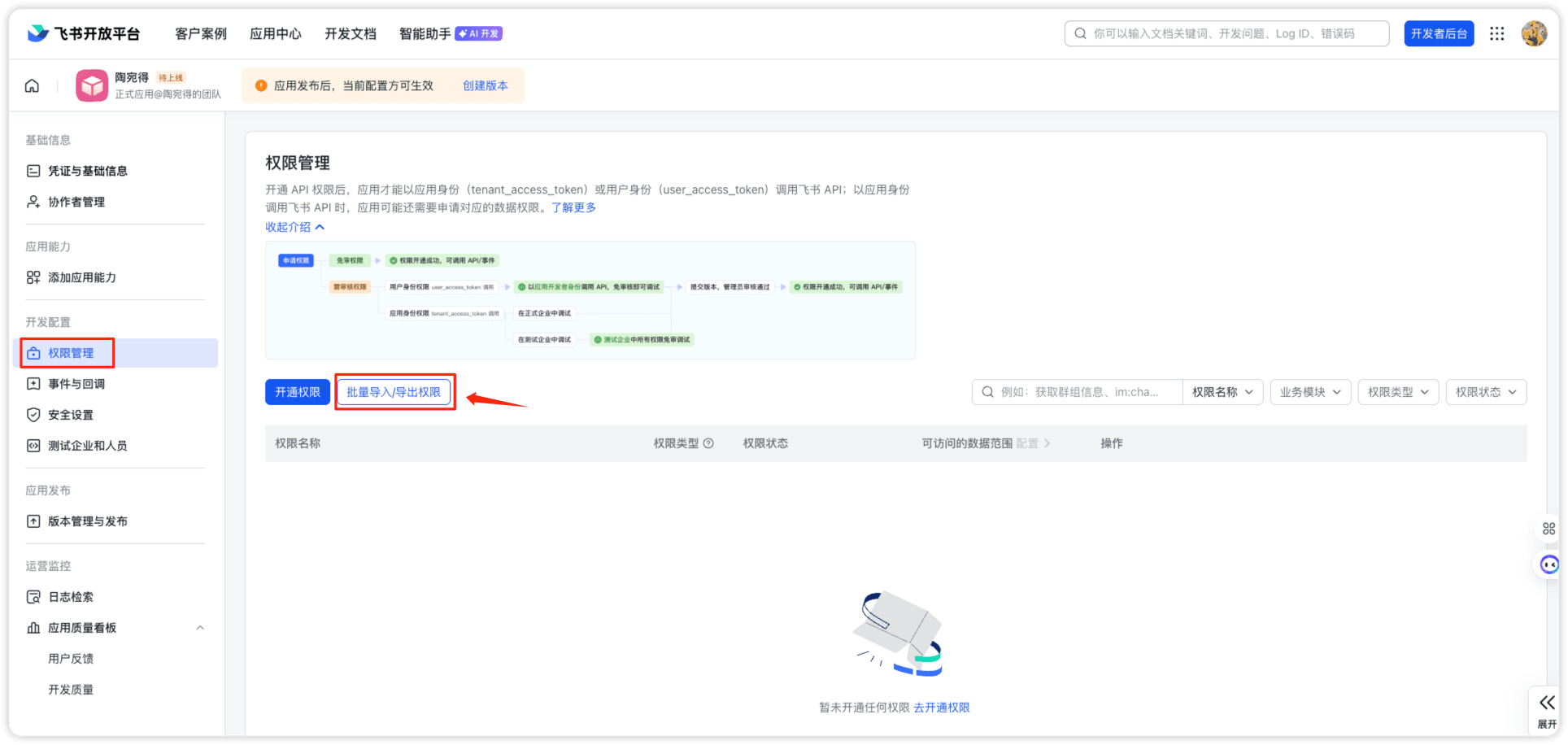The image size is (1568, 745).
Task: Focus the permission search input field
Action: pyautogui.click(x=1077, y=392)
